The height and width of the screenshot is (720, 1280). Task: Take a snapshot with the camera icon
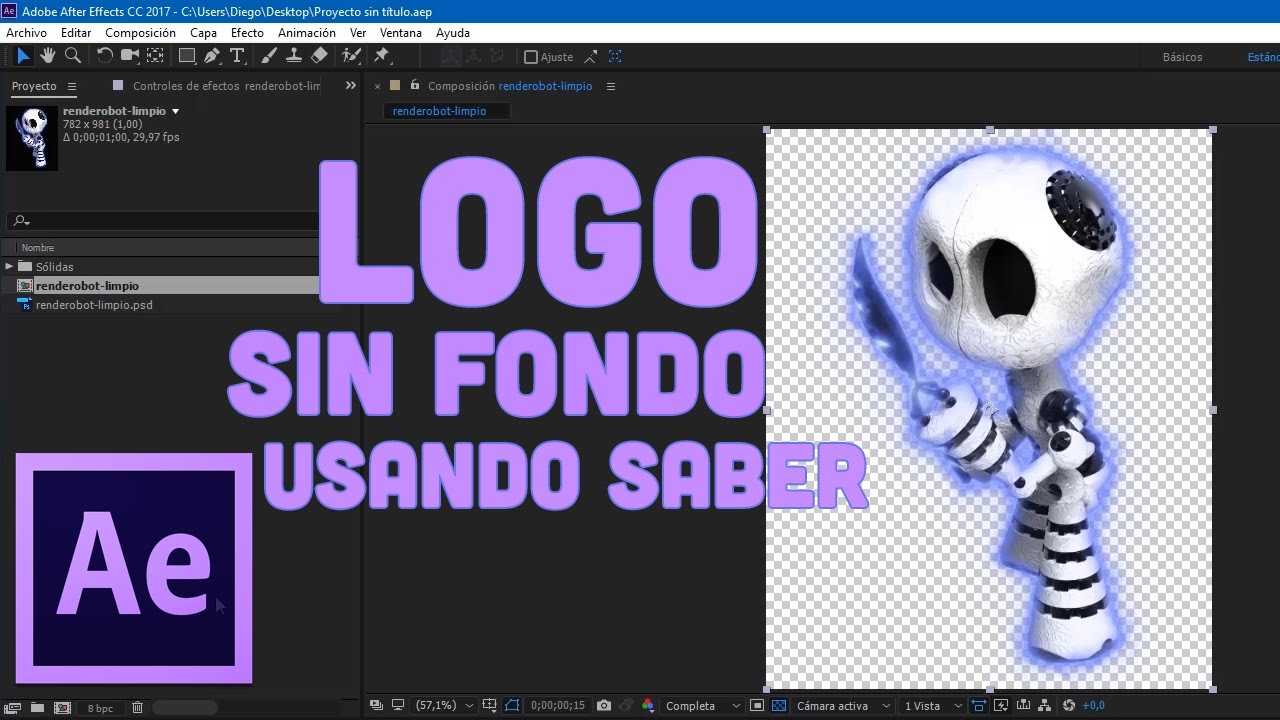click(x=604, y=705)
